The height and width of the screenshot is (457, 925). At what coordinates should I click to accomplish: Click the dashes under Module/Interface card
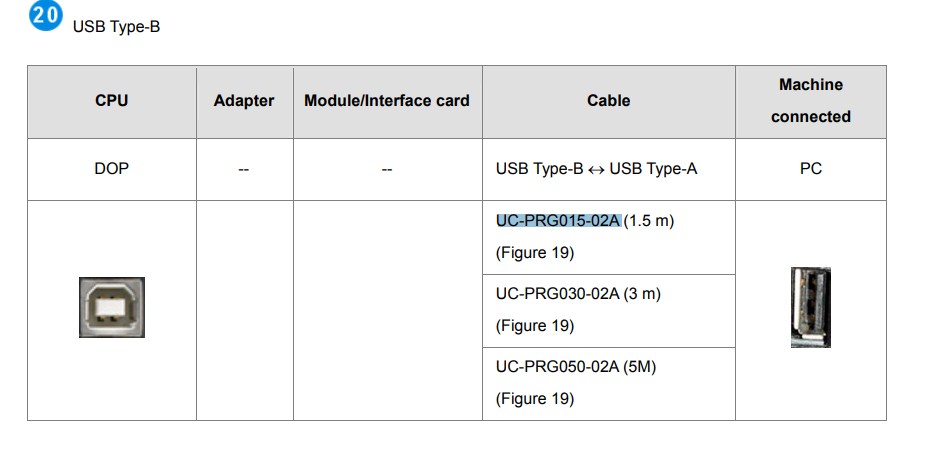(x=387, y=170)
